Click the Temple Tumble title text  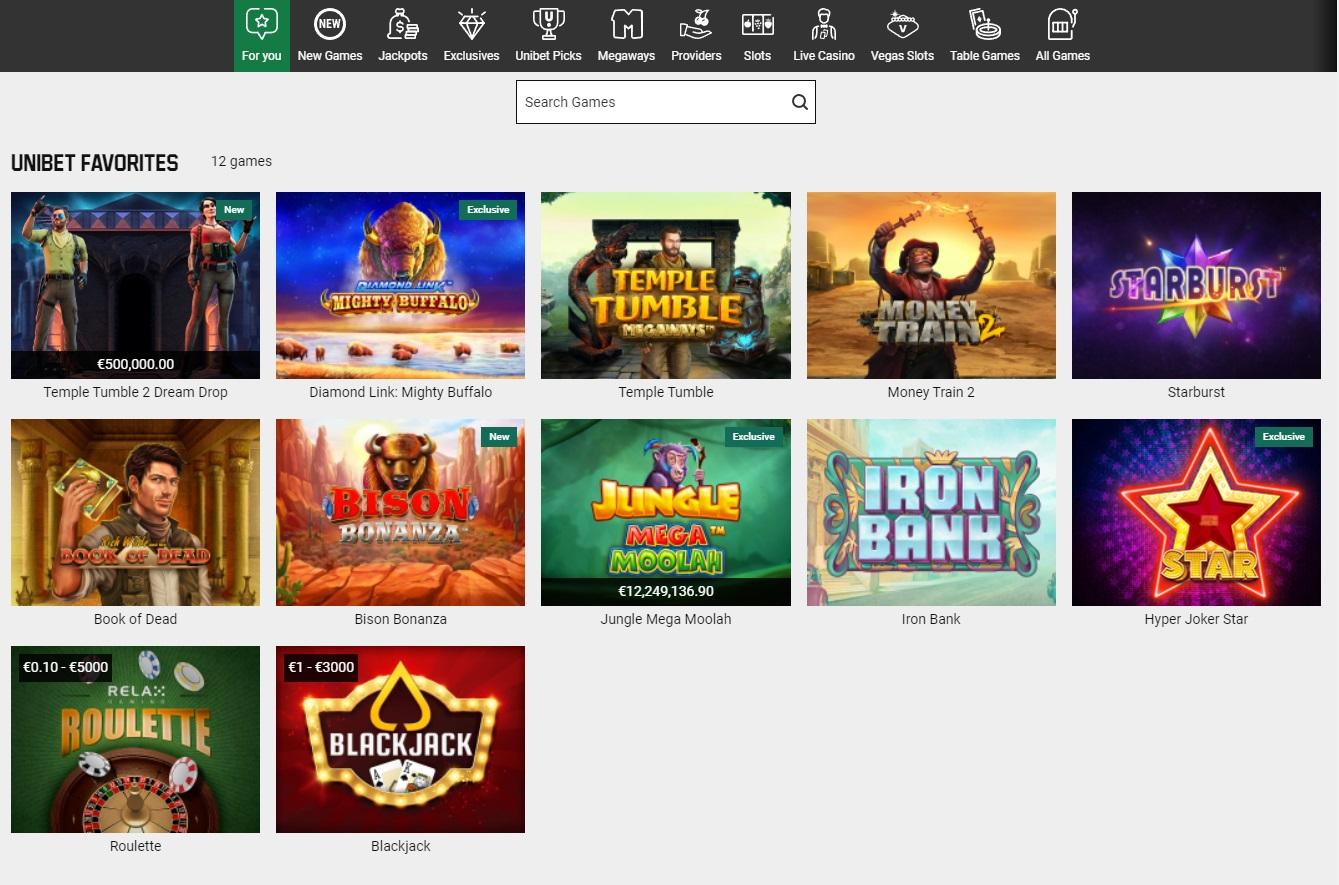click(666, 392)
